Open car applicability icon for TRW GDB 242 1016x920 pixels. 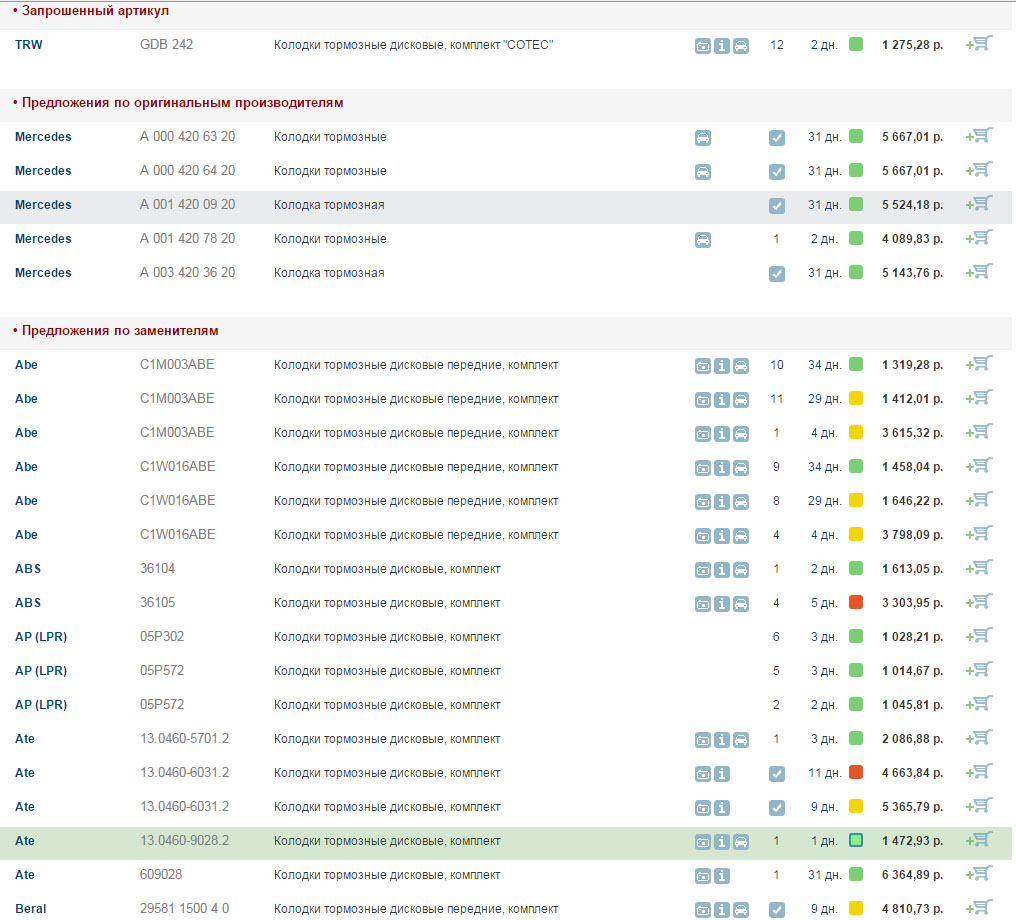(741, 46)
